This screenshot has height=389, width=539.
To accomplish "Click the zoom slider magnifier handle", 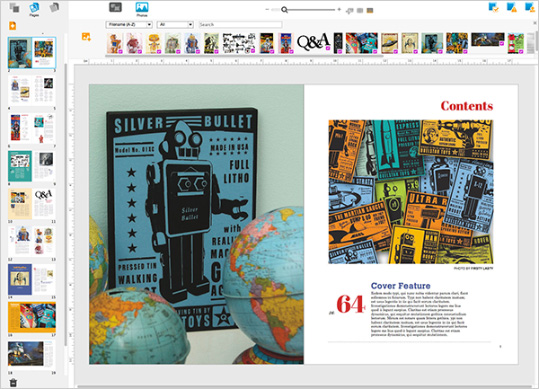I will 284,10.
